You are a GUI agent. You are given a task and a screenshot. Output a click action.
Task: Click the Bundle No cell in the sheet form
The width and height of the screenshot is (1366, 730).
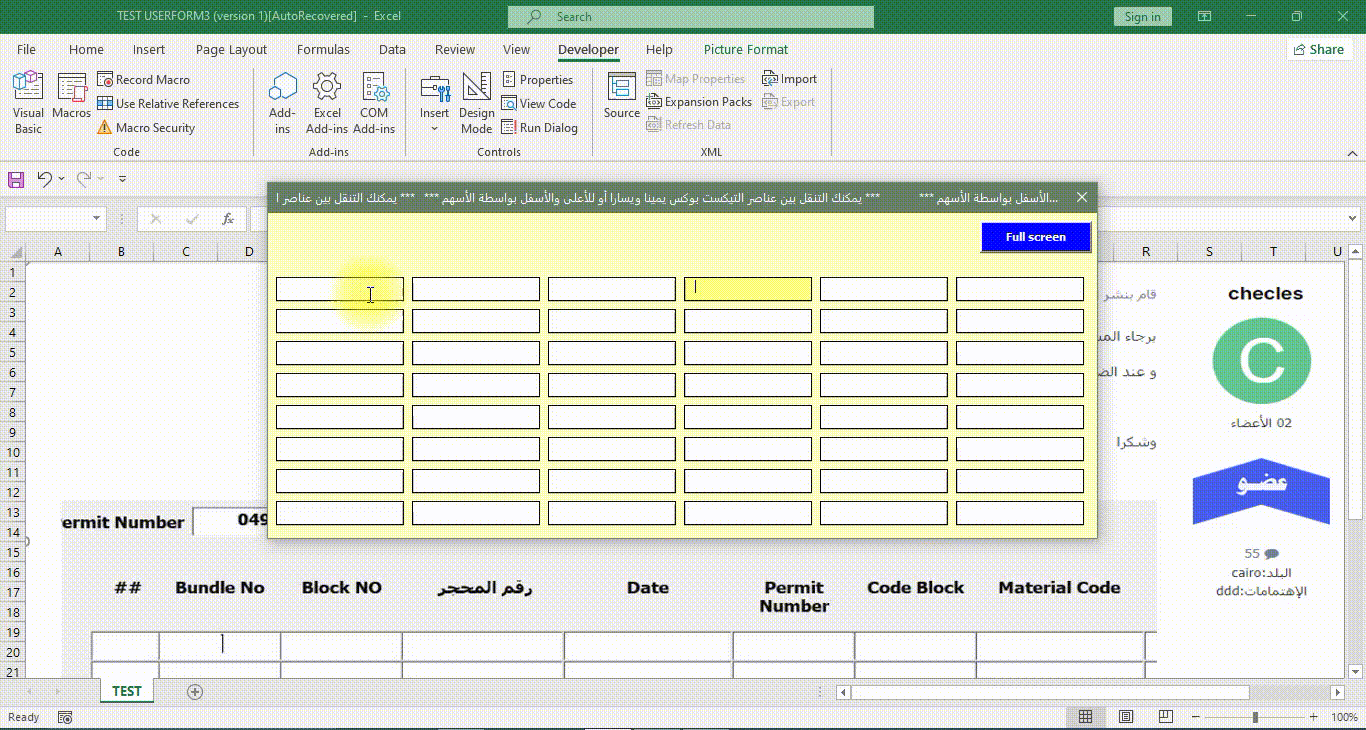(220, 646)
